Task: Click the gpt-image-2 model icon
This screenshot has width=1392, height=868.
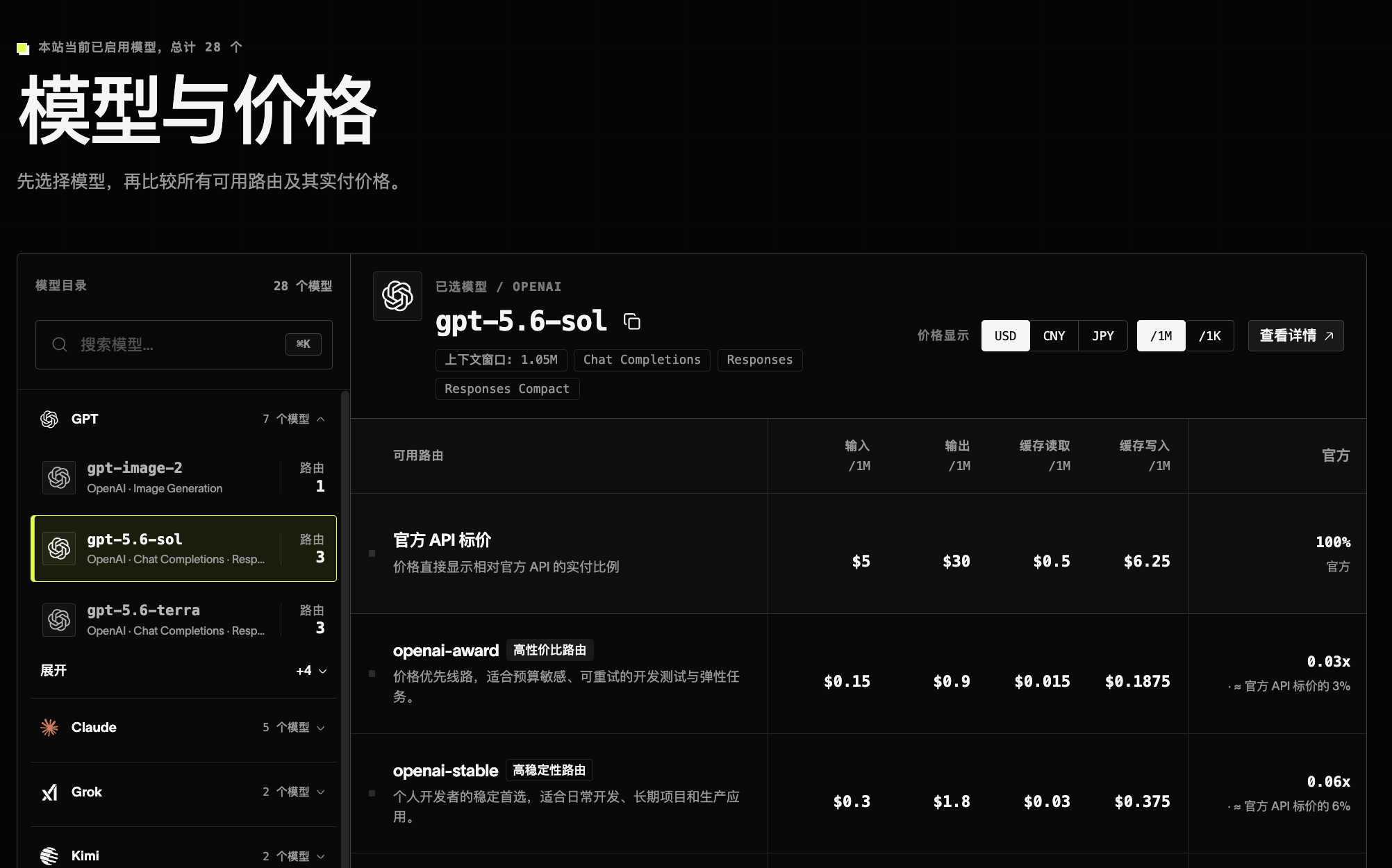Action: click(59, 478)
